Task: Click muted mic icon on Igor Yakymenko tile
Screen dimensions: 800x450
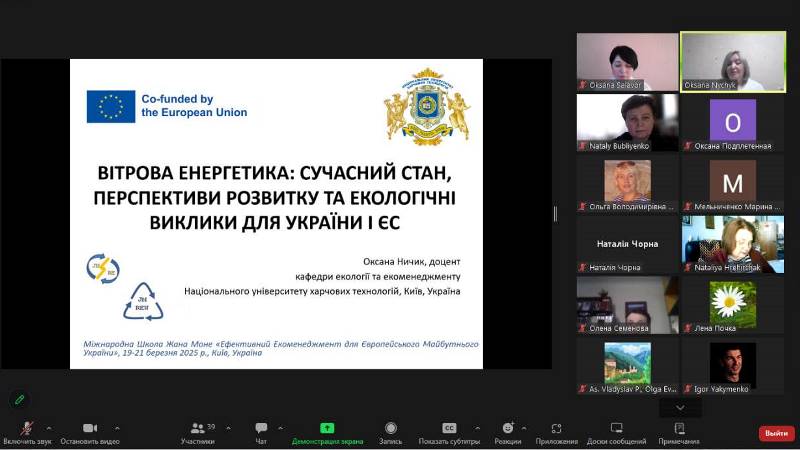Action: [x=688, y=389]
